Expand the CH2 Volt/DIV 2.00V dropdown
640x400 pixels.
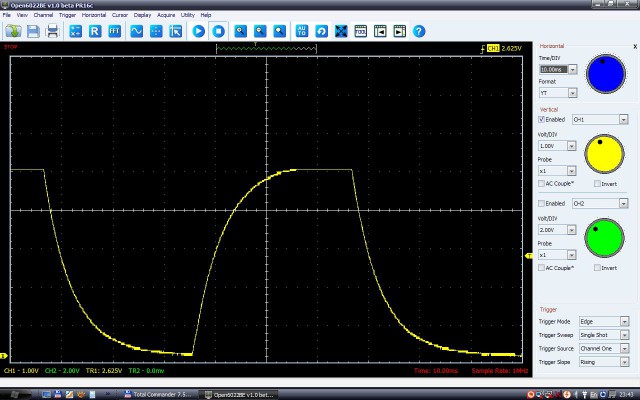tap(571, 230)
